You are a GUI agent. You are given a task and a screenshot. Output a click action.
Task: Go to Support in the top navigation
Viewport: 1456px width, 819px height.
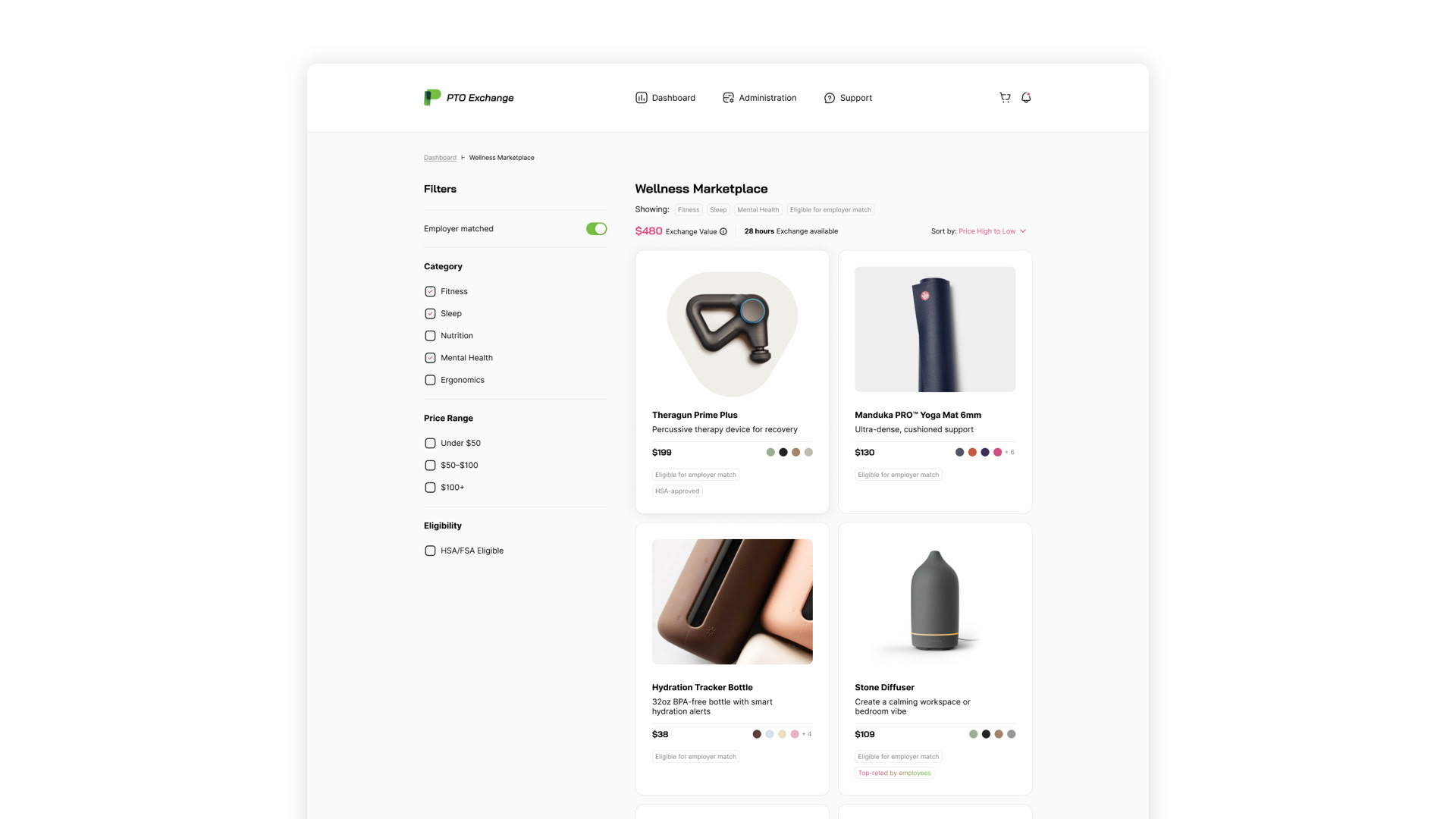coord(855,98)
